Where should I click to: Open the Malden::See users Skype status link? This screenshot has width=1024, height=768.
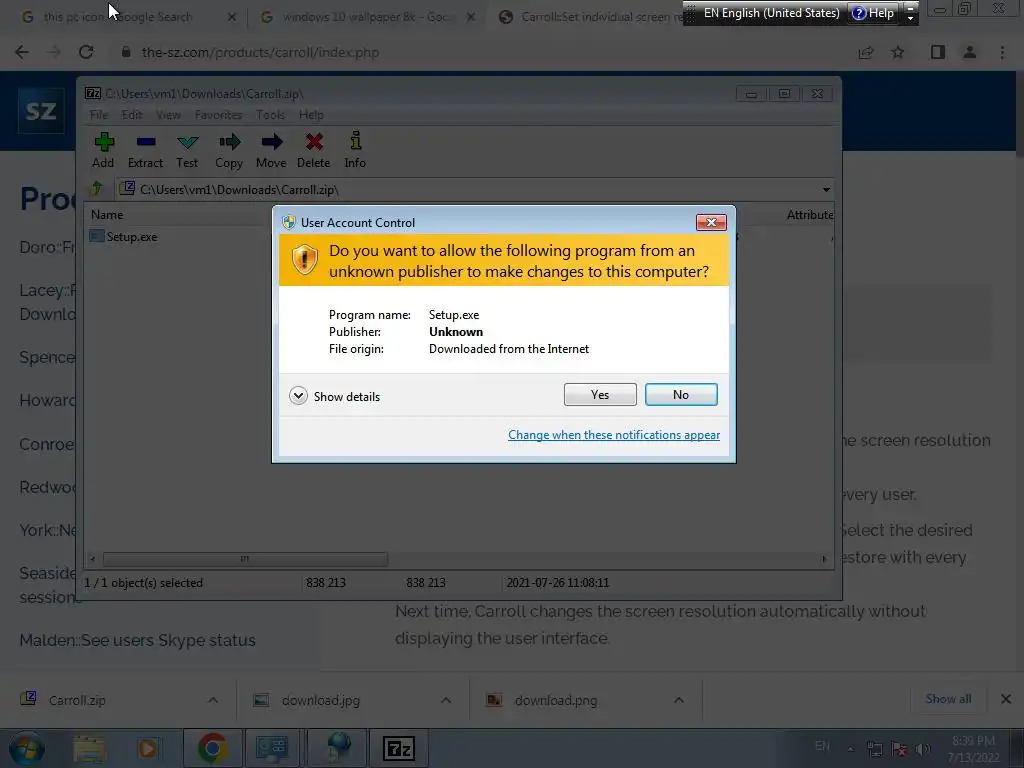point(137,640)
